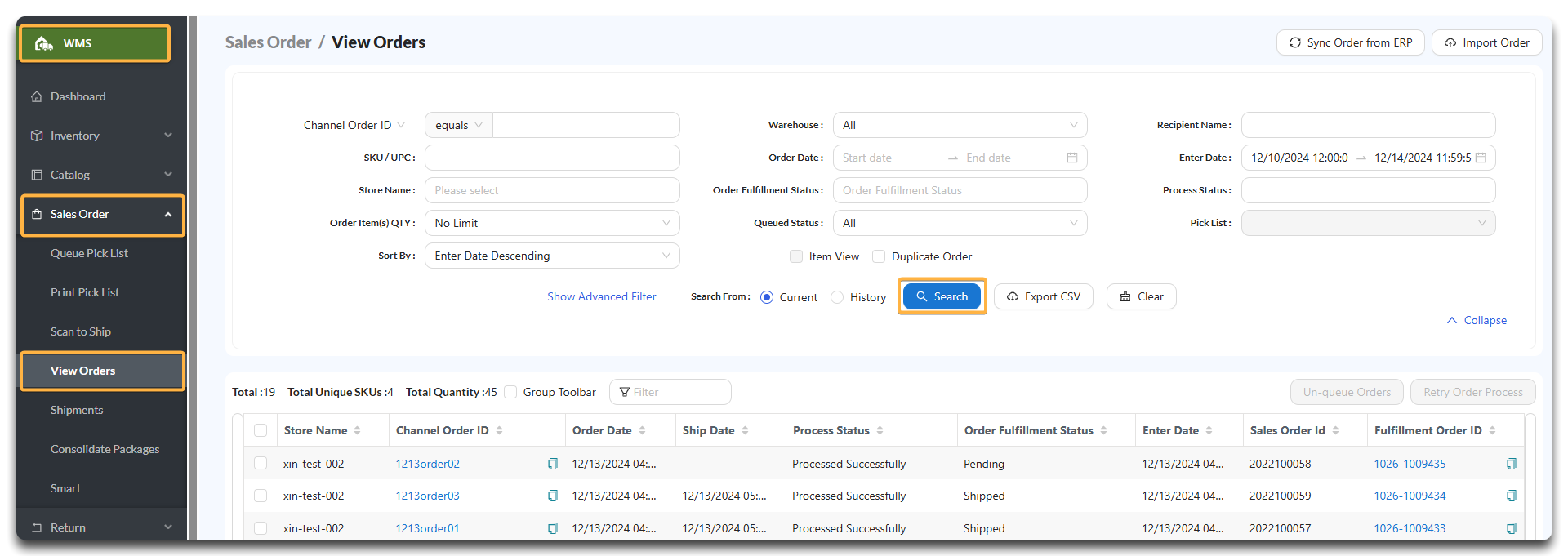Collapse the search filter panel
Viewport: 1568px width, 556px height.
coord(1477,320)
